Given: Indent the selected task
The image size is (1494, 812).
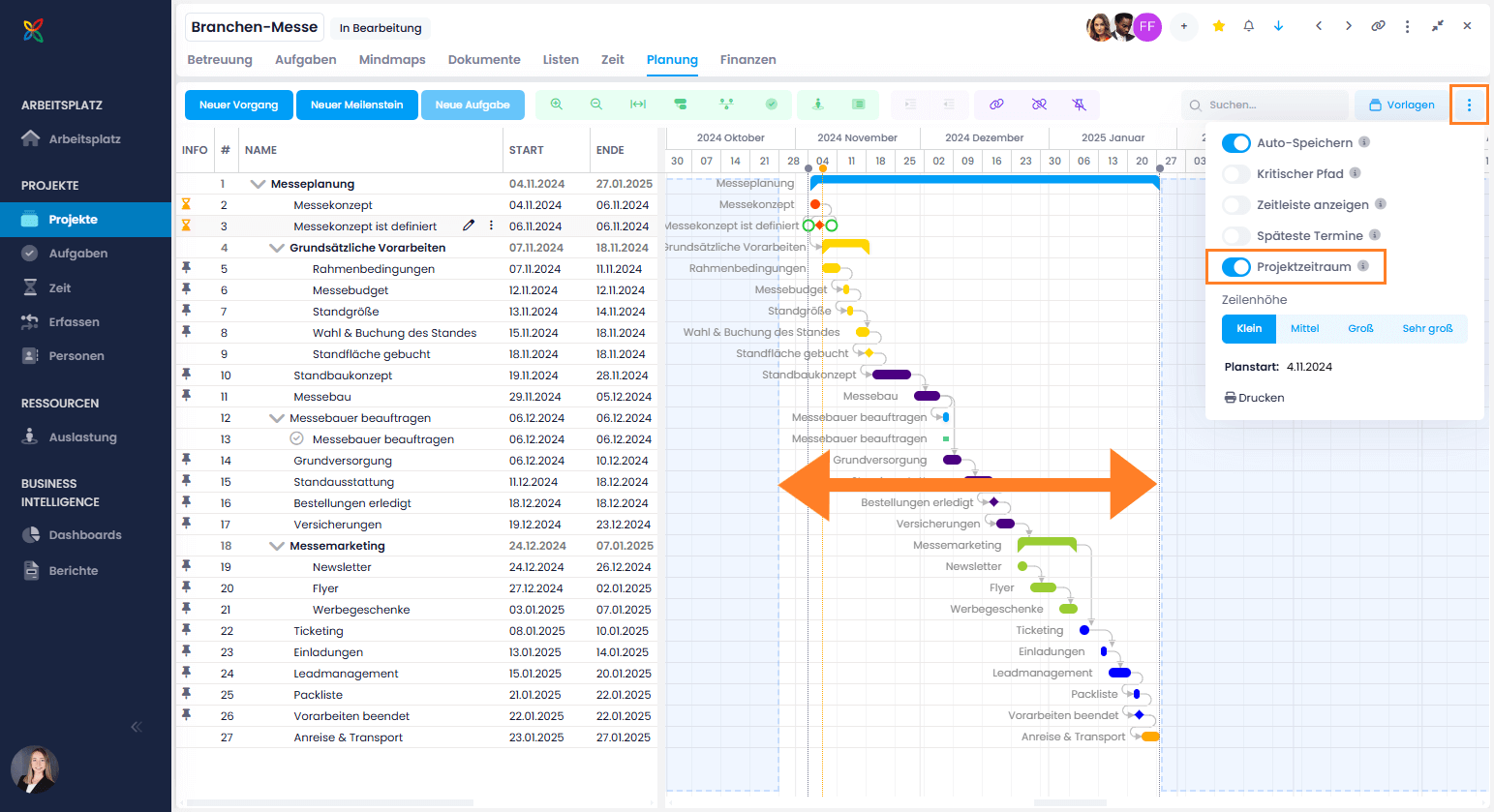Looking at the screenshot, I should point(910,105).
